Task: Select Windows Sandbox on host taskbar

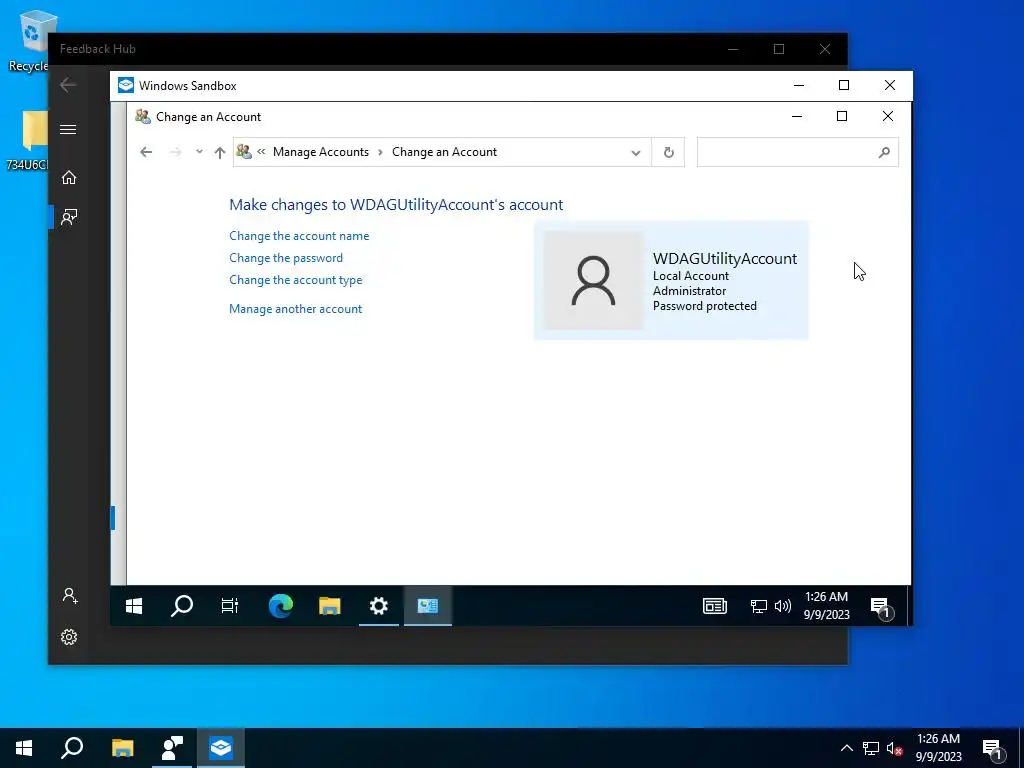Action: [x=221, y=748]
